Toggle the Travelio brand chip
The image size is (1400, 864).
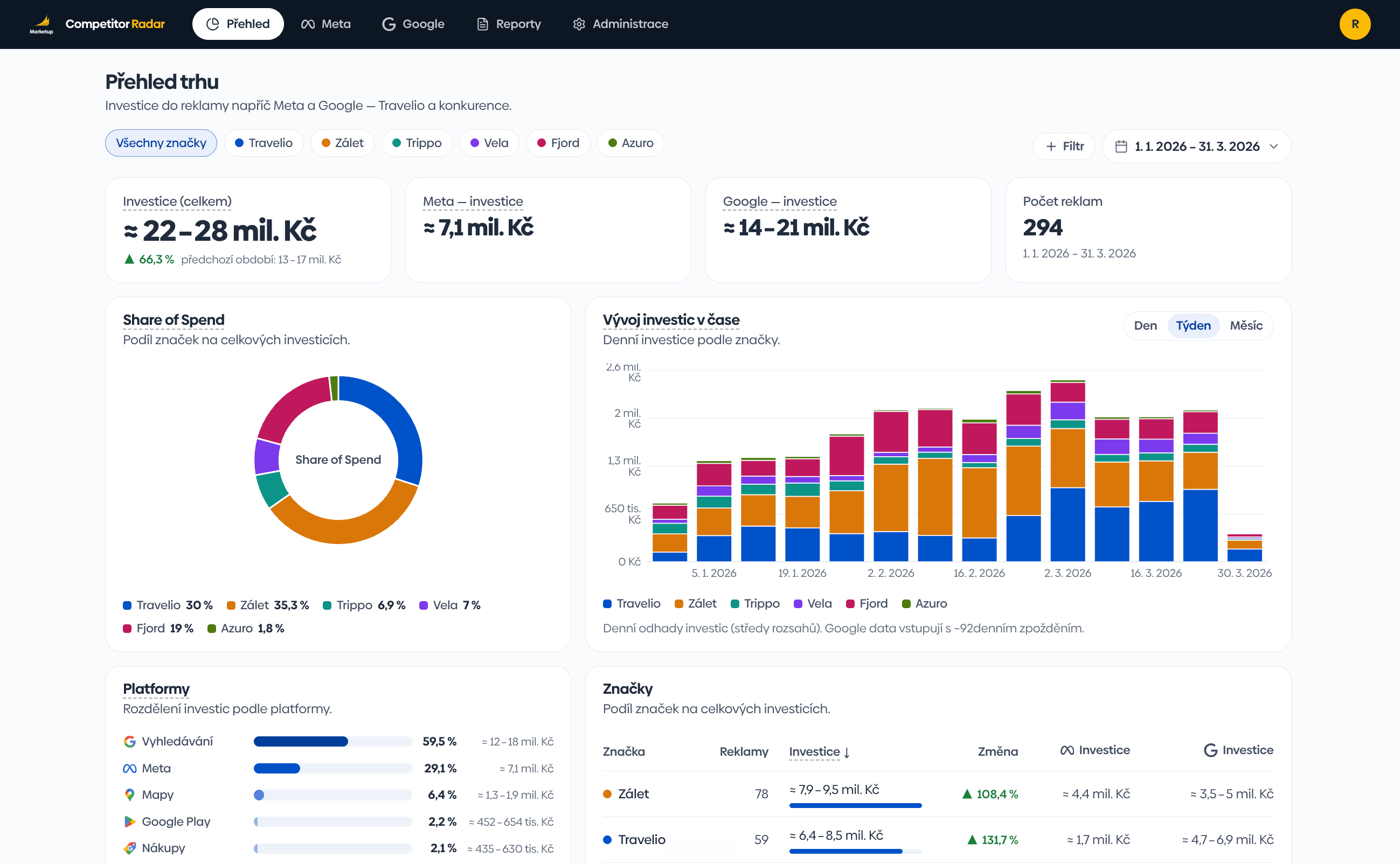[264, 143]
